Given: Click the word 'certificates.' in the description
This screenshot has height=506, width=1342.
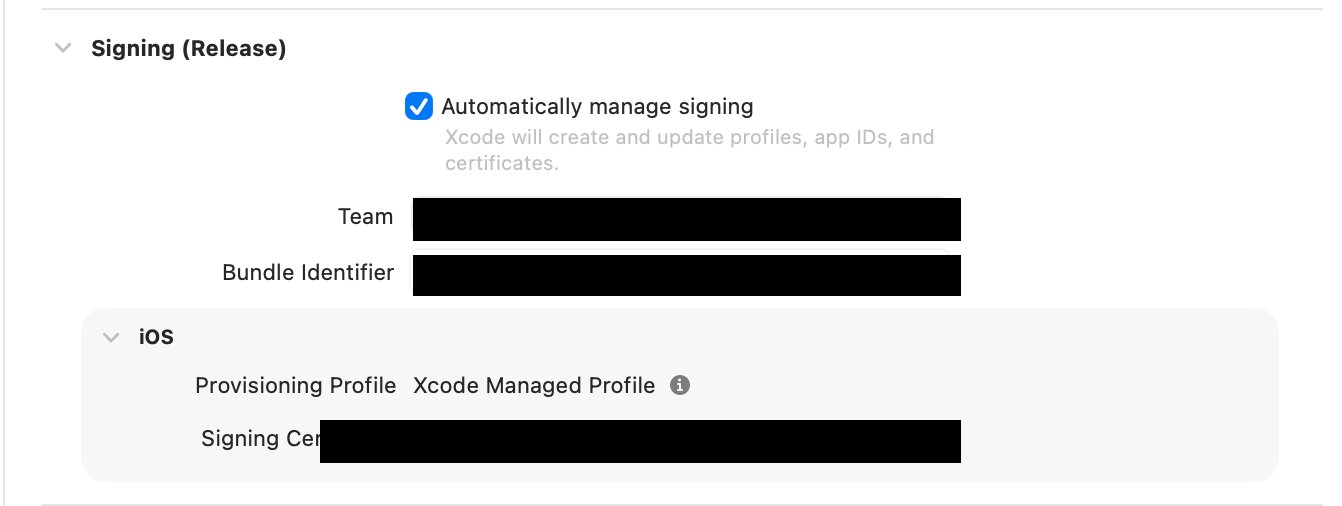Looking at the screenshot, I should [x=501, y=163].
